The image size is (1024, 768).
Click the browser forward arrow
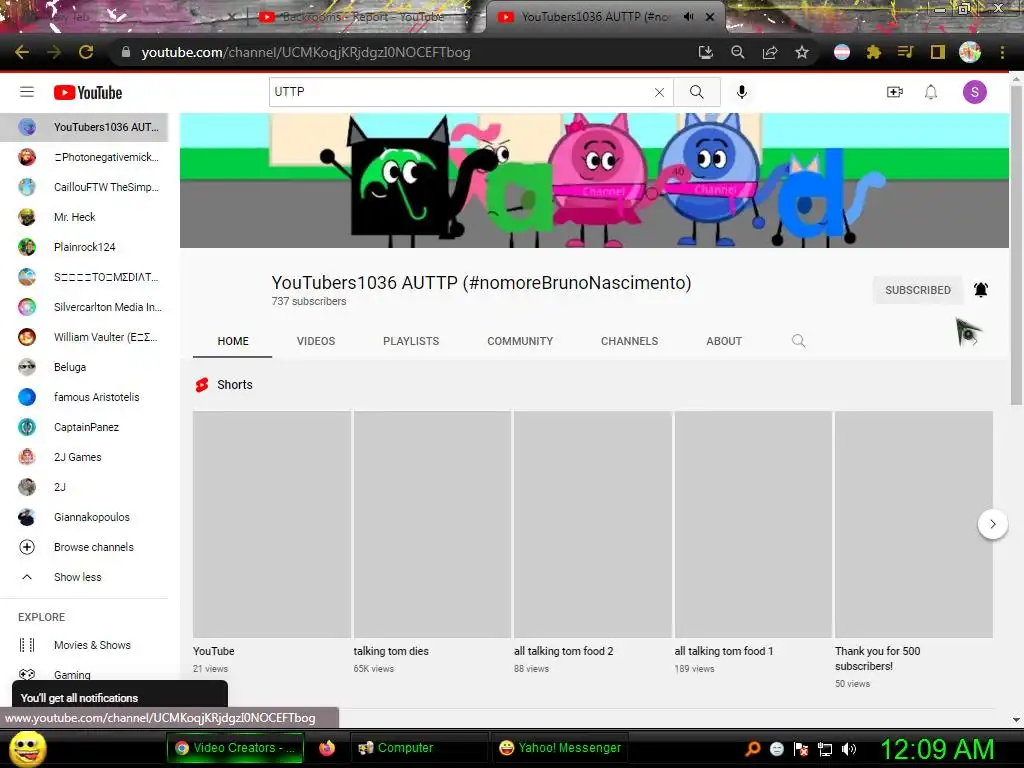coord(54,52)
